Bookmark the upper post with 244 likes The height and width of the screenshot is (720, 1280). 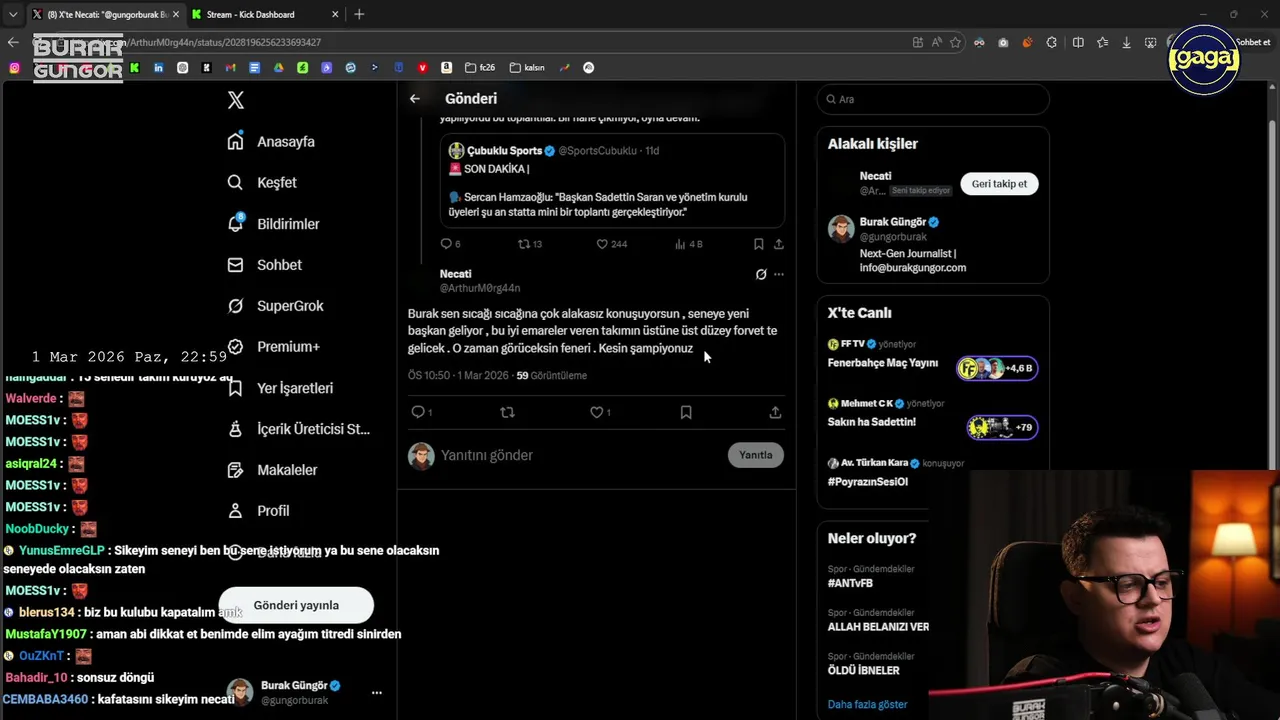pyautogui.click(x=758, y=244)
